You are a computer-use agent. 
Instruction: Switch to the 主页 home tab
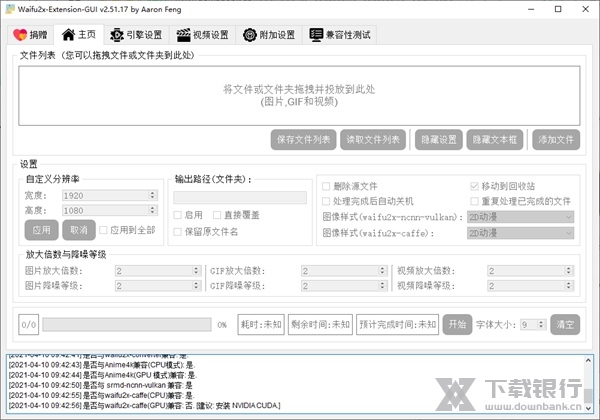(x=79, y=35)
